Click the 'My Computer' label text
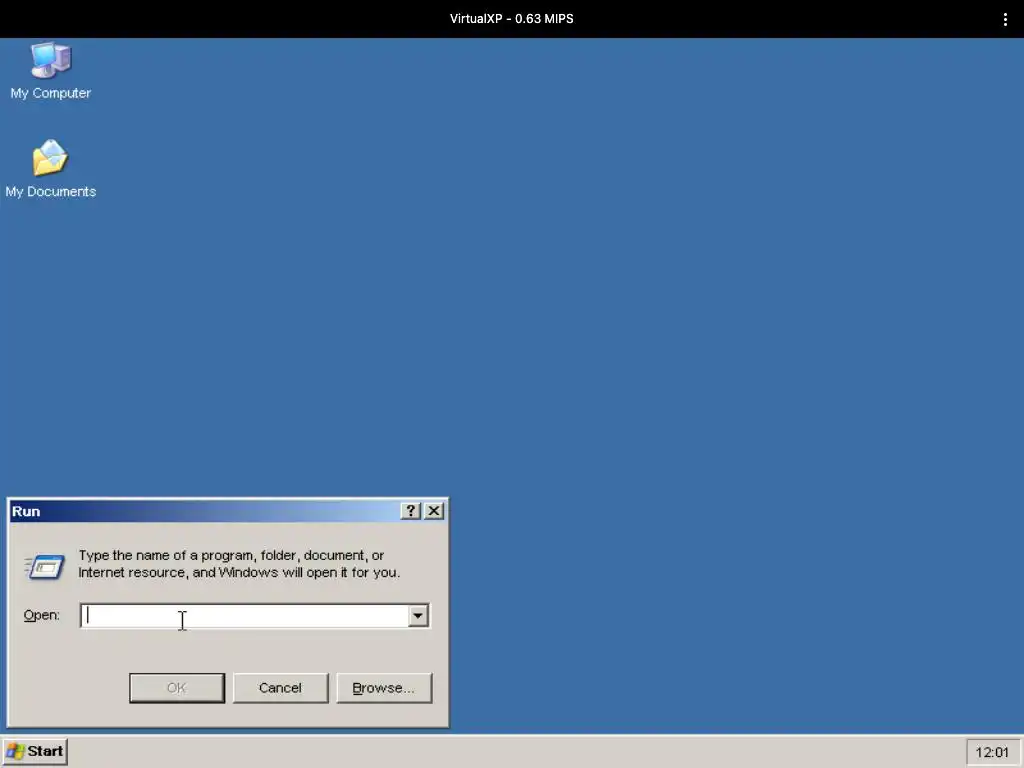This screenshot has width=1024, height=768. [50, 93]
